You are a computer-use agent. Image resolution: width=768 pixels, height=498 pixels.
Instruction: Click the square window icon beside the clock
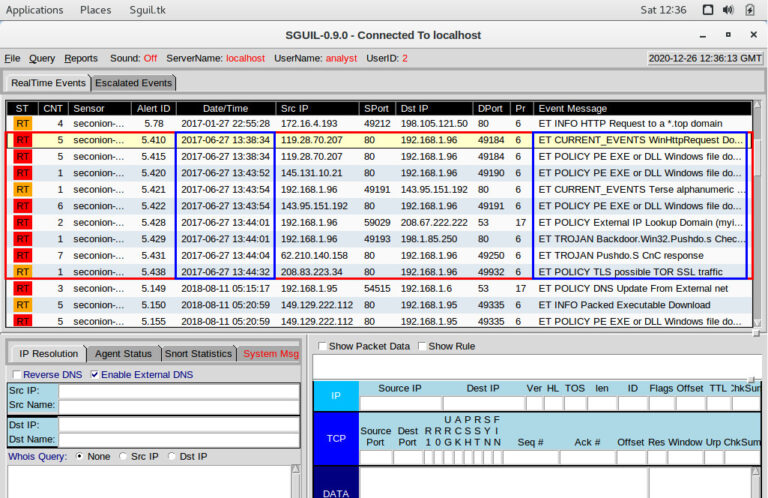(708, 10)
